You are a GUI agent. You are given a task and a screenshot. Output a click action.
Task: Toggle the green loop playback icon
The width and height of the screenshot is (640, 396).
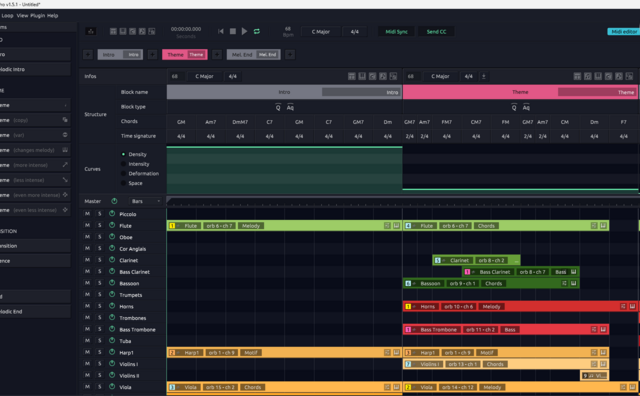pos(257,31)
